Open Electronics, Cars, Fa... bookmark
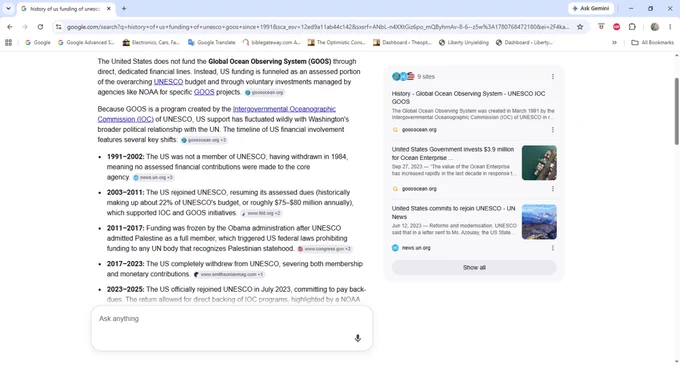Image resolution: width=680 pixels, height=366 pixels. point(151,42)
